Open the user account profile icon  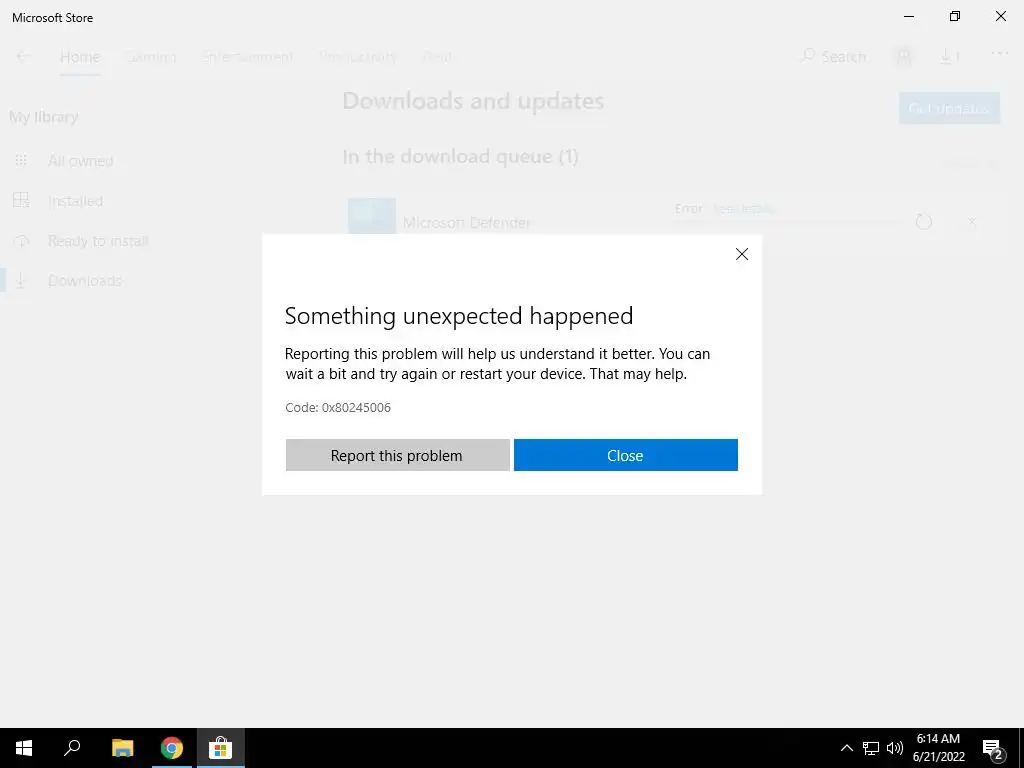click(x=904, y=57)
